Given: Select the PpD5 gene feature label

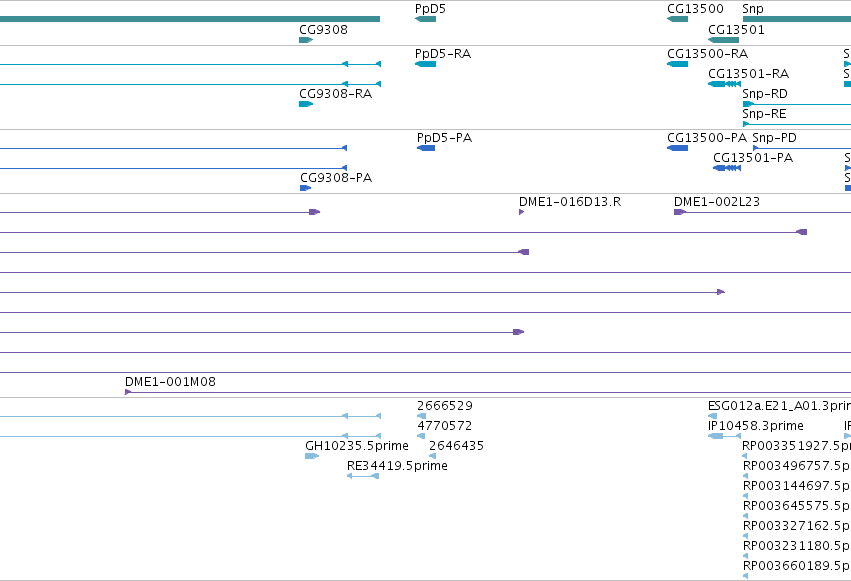Looking at the screenshot, I should [x=430, y=9].
